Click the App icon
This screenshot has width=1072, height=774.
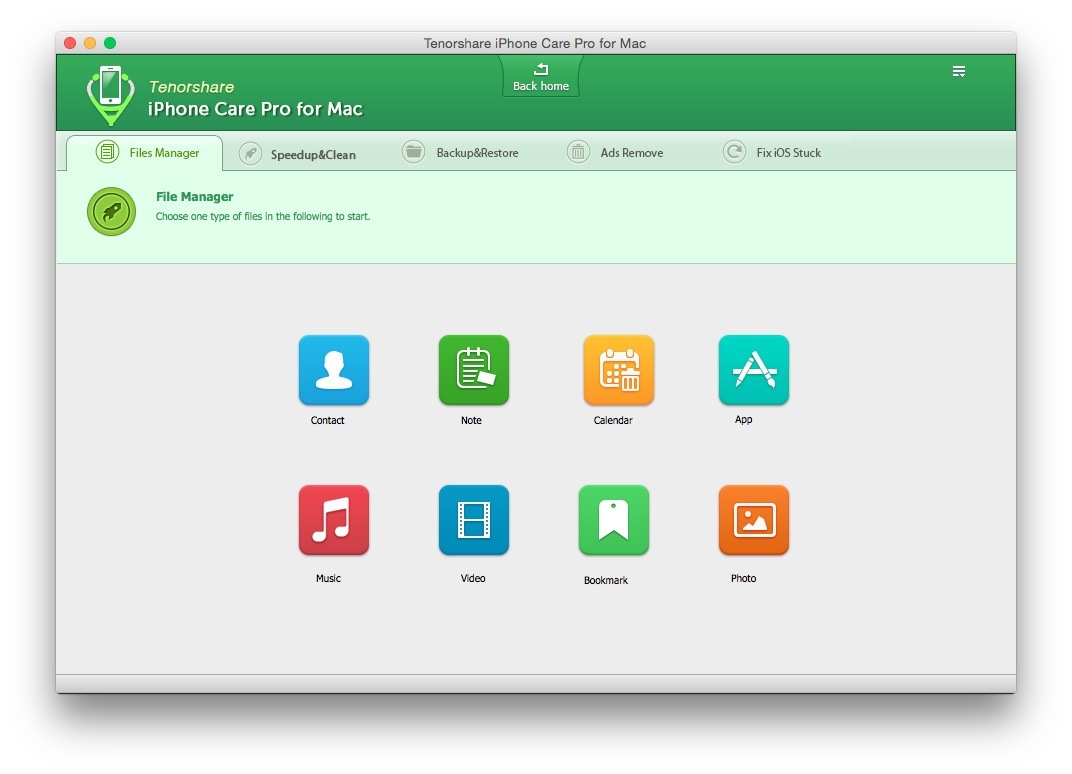click(753, 369)
